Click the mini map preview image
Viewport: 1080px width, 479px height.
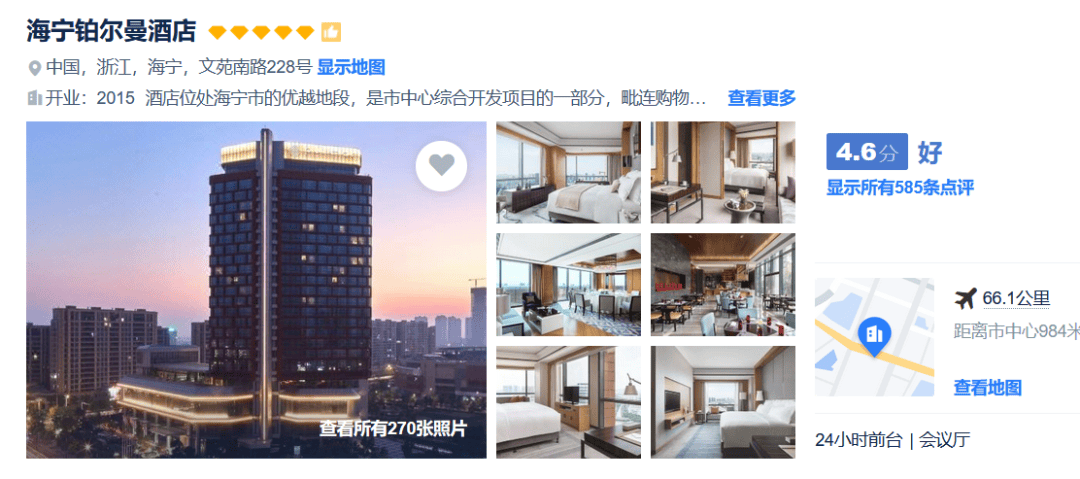click(875, 337)
